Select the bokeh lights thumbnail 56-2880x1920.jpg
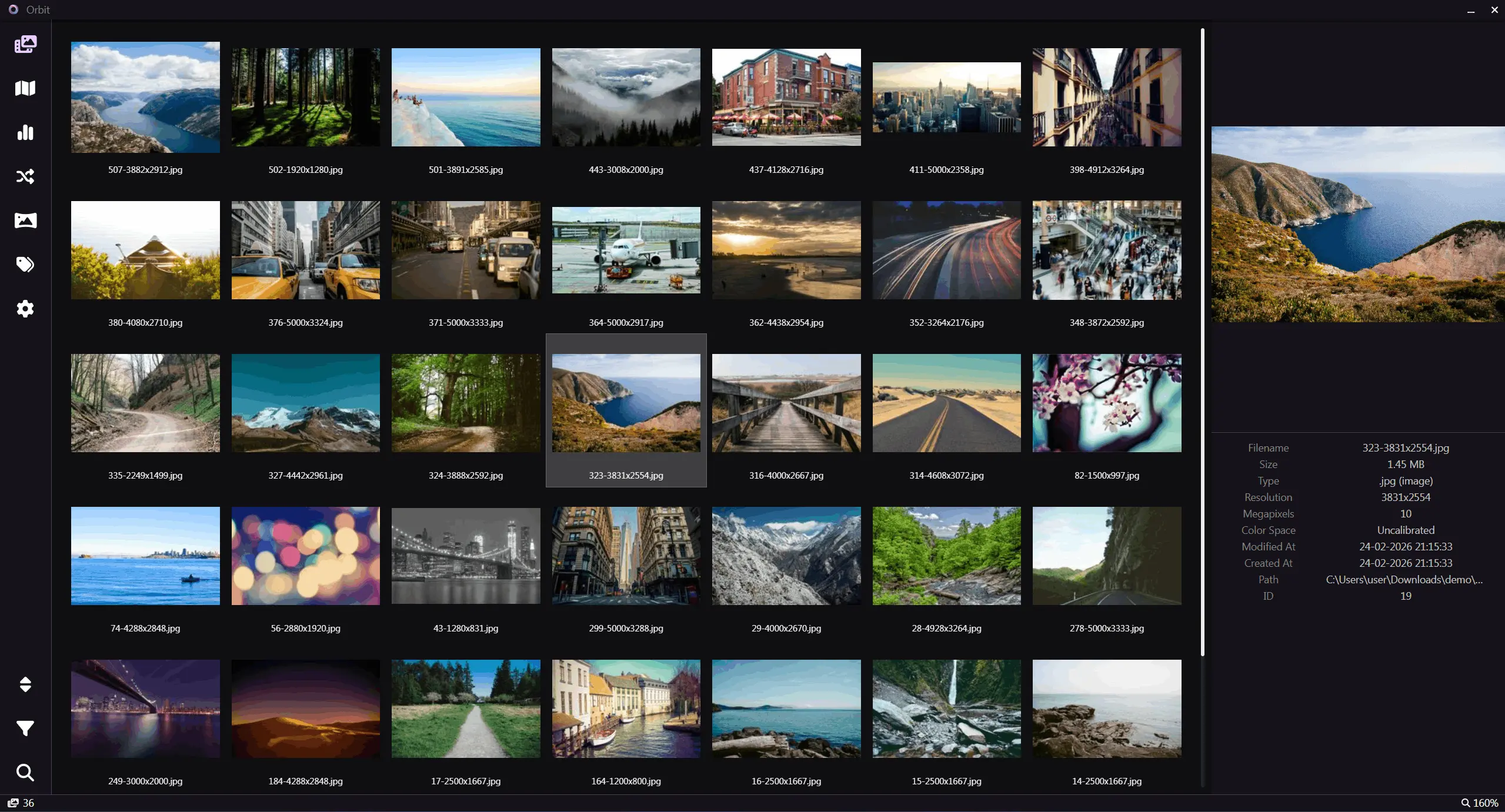 [305, 556]
